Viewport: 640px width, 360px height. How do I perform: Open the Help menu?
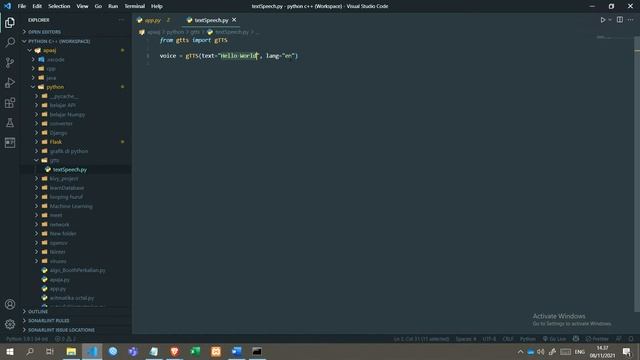157,6
